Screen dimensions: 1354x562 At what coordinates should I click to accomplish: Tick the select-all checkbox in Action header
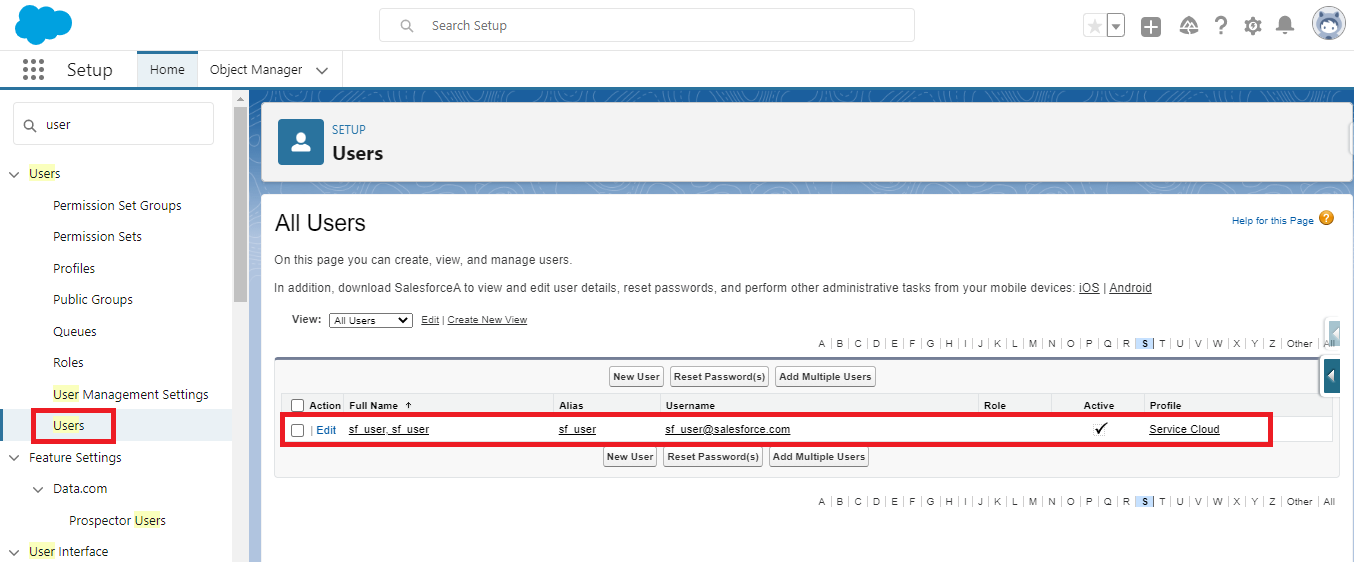297,405
